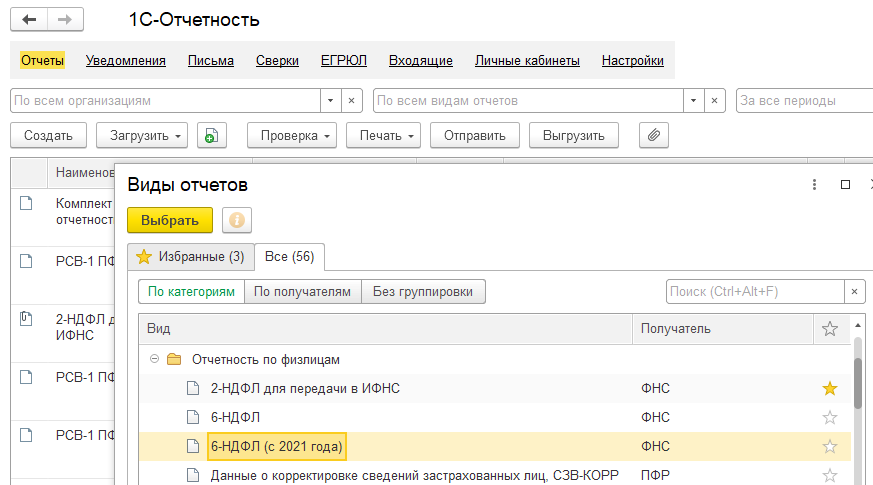This screenshot has height=485, width=873.
Task: Toggle favorite star for the plain 6-НДФЛ row
Action: pos(830,418)
